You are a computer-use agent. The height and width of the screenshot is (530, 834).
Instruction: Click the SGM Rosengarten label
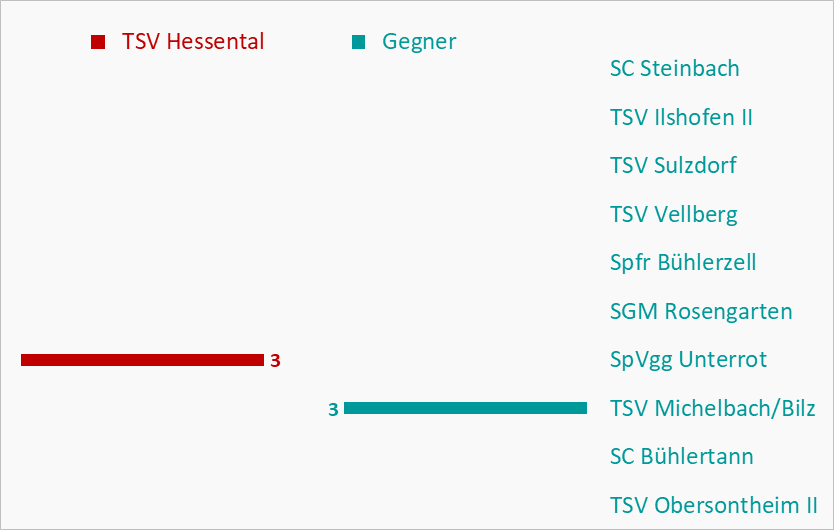pyautogui.click(x=701, y=311)
